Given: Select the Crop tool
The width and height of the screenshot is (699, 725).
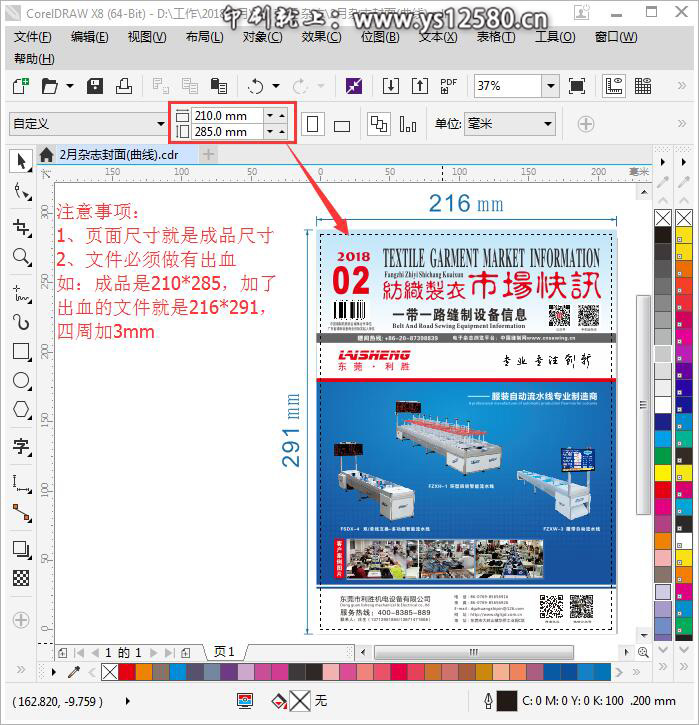Looking at the screenshot, I should coord(21,227).
